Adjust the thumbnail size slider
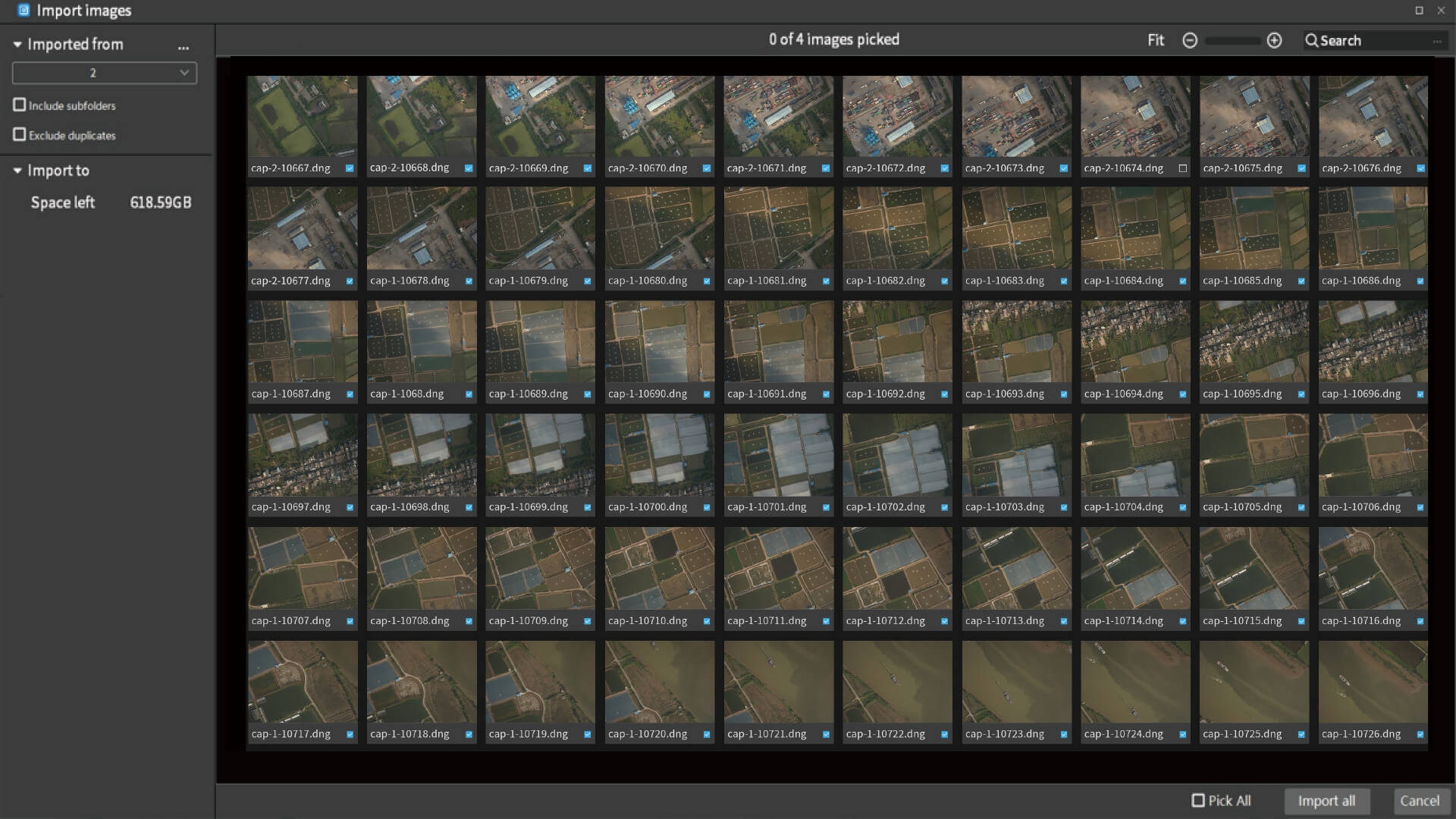The height and width of the screenshot is (819, 1456). [1232, 40]
